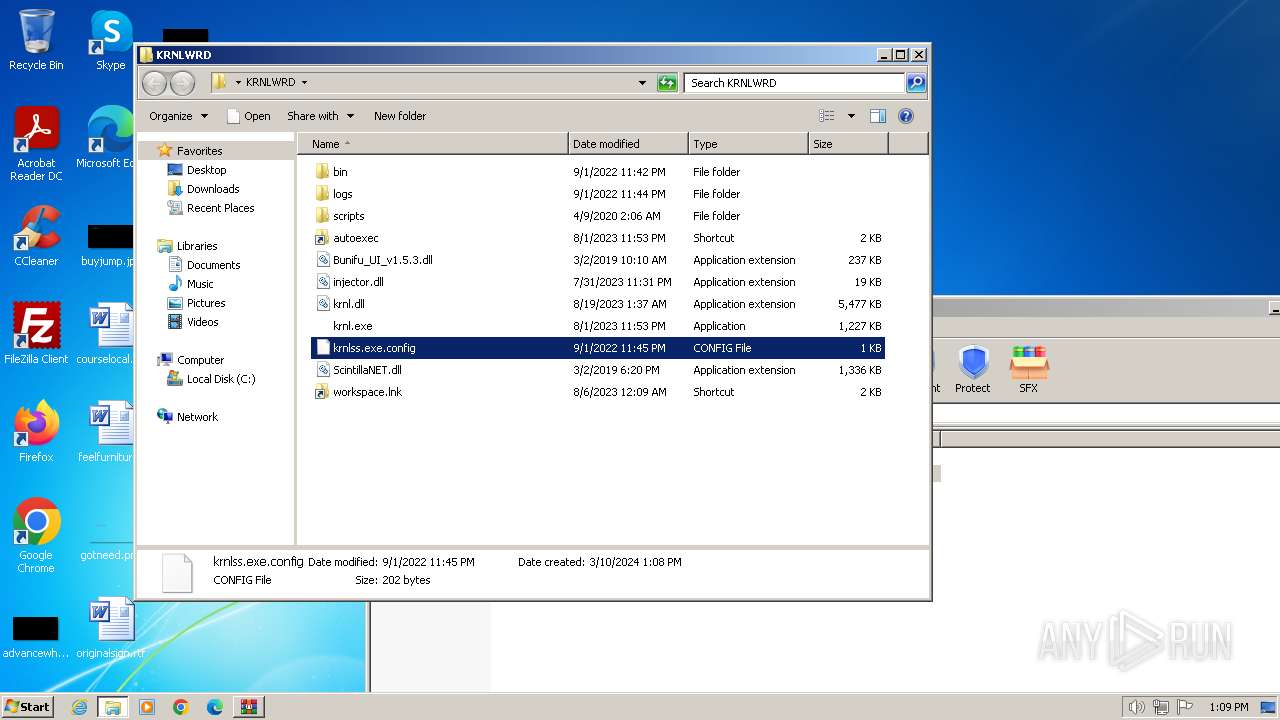Open Internet Explorer from the taskbar
1280x720 pixels.
click(x=79, y=707)
